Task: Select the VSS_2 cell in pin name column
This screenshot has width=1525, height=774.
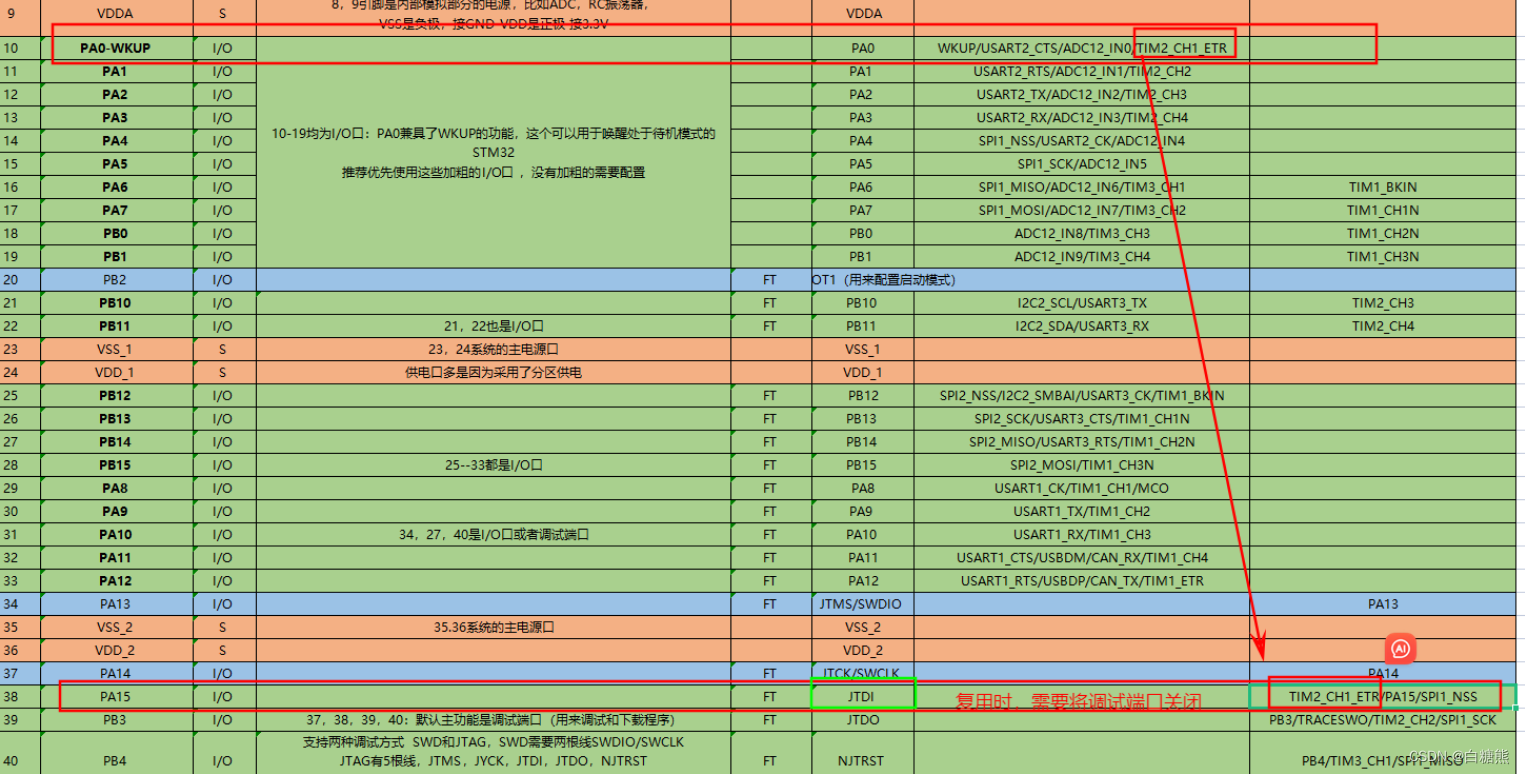Action: [114, 627]
